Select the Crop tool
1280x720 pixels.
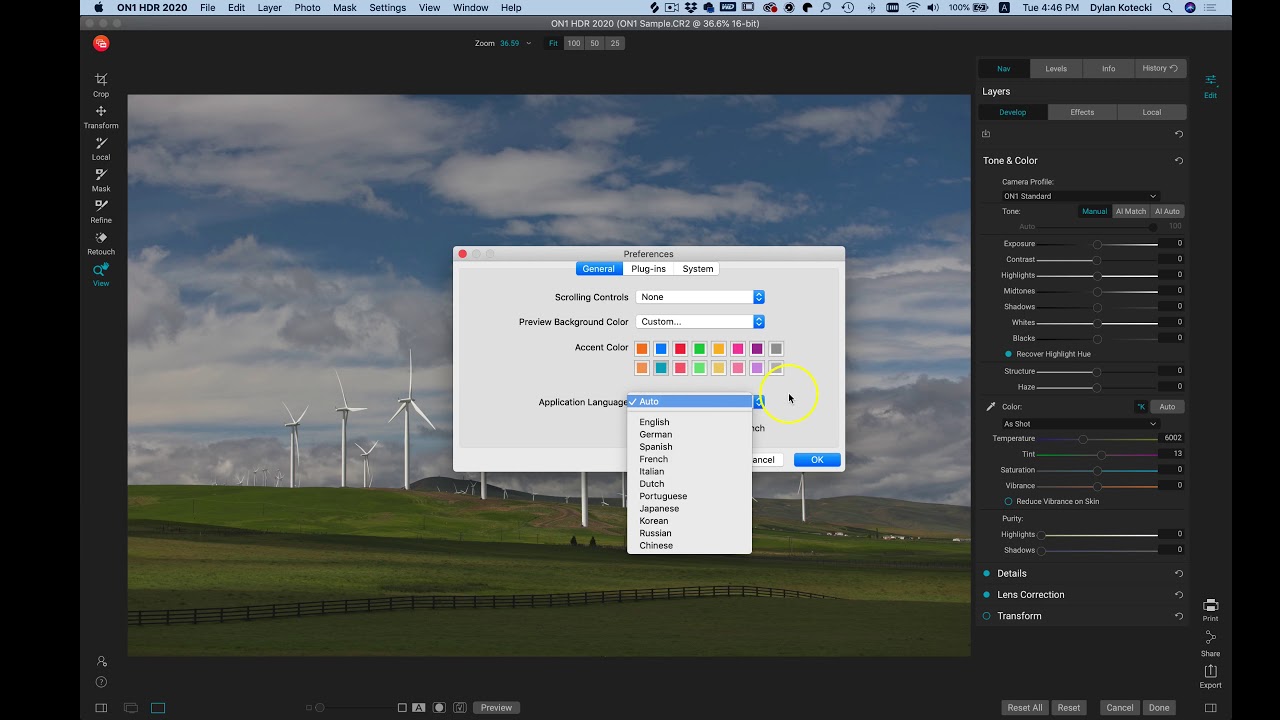[x=101, y=84]
